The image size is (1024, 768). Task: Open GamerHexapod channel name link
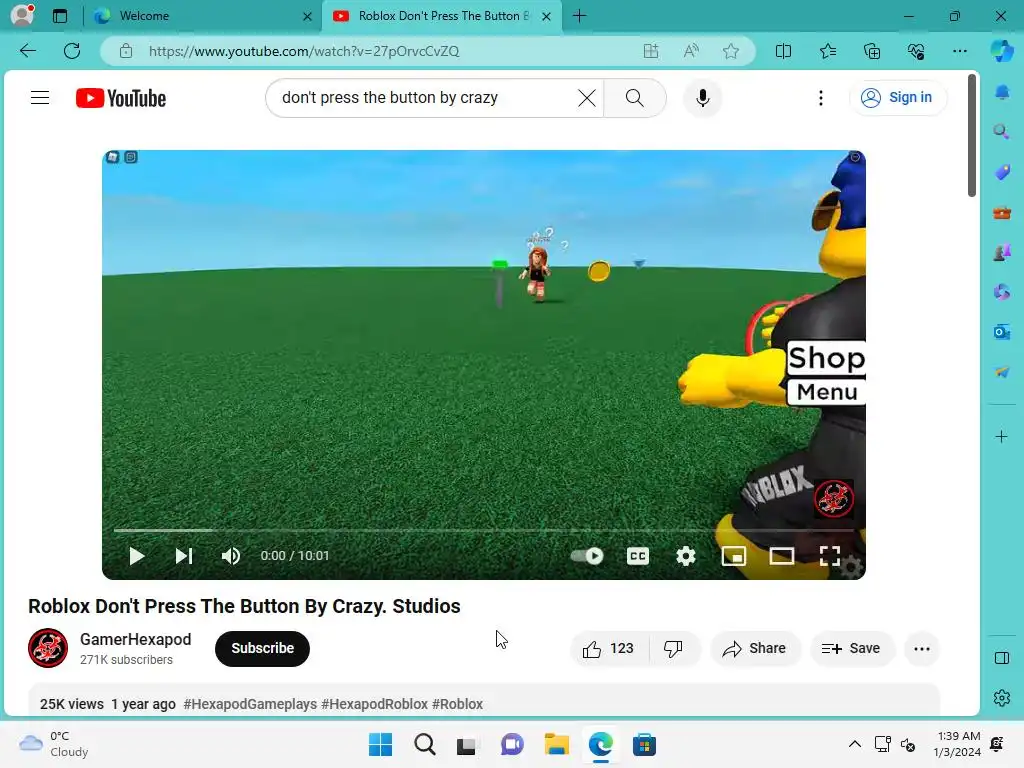tap(136, 639)
